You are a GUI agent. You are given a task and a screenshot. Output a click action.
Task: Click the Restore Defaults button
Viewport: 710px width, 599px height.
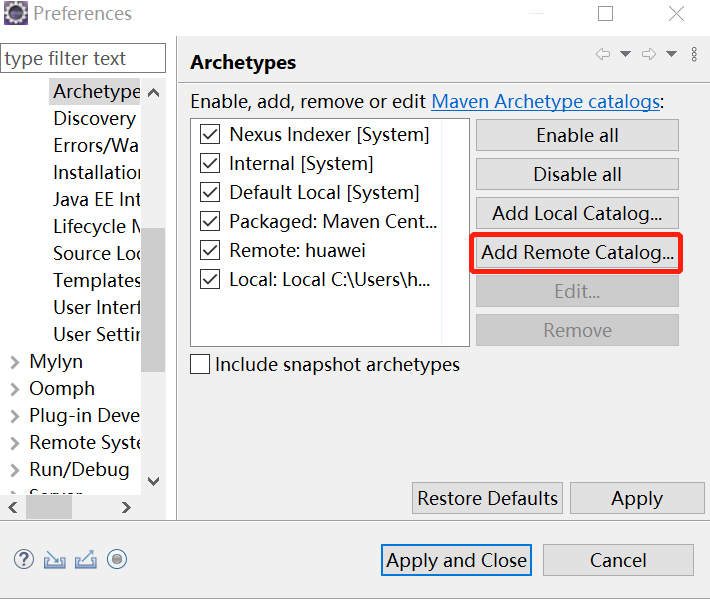(x=487, y=498)
